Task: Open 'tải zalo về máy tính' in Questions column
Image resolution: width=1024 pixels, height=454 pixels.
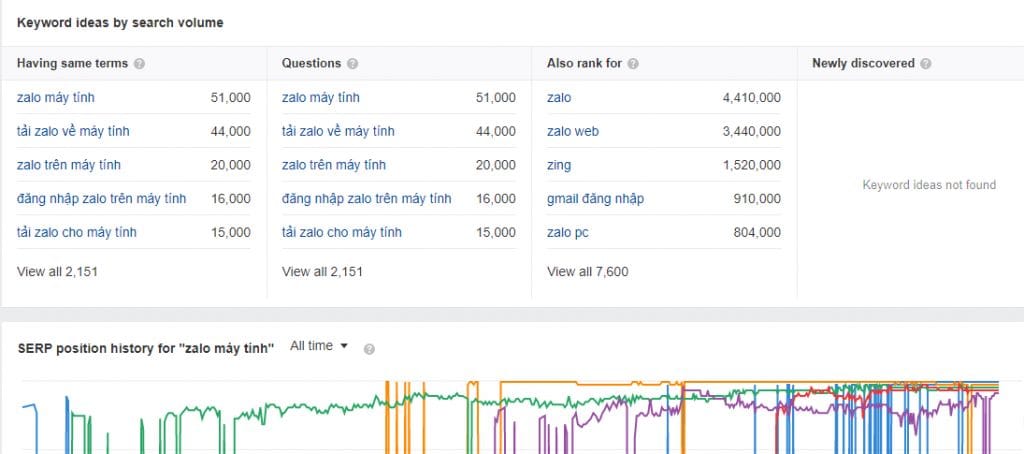Action: pyautogui.click(x=338, y=131)
